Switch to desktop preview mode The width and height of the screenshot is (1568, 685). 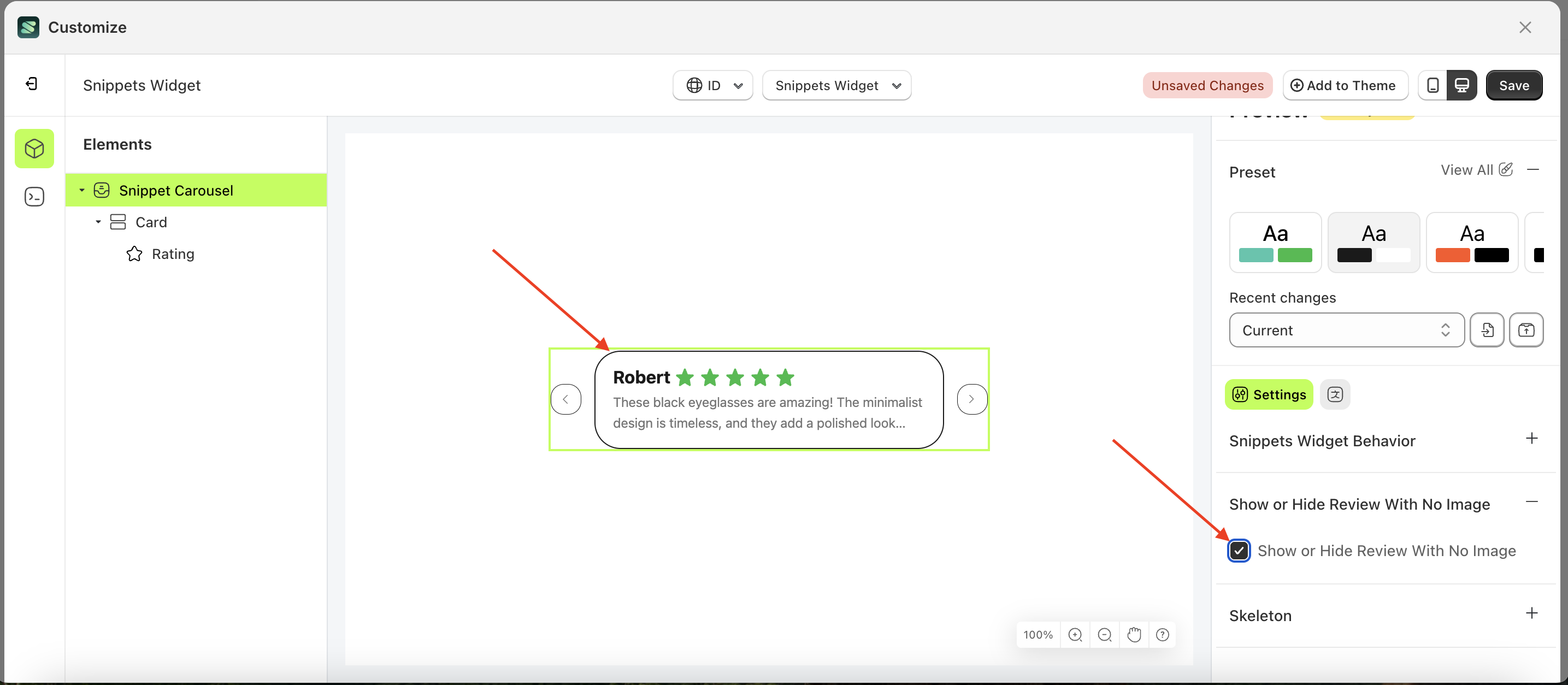click(1462, 85)
